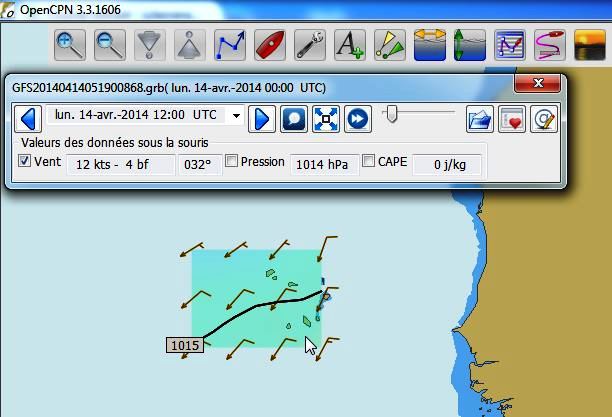Click the wind speed 12 kts field
Viewport: 612px width, 417px height.
121,164
